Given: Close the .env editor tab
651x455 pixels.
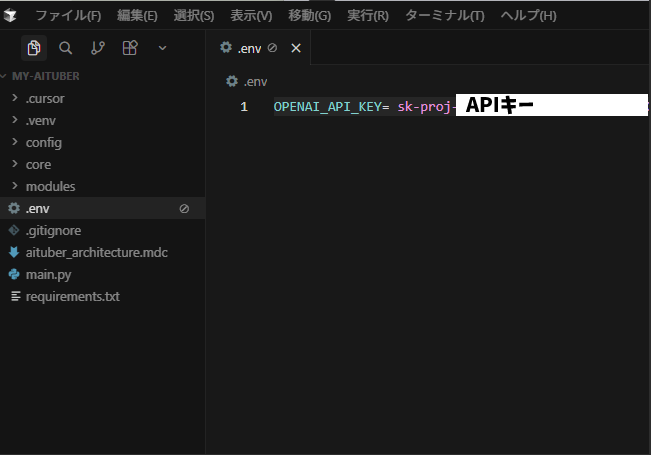Looking at the screenshot, I should coord(295,48).
